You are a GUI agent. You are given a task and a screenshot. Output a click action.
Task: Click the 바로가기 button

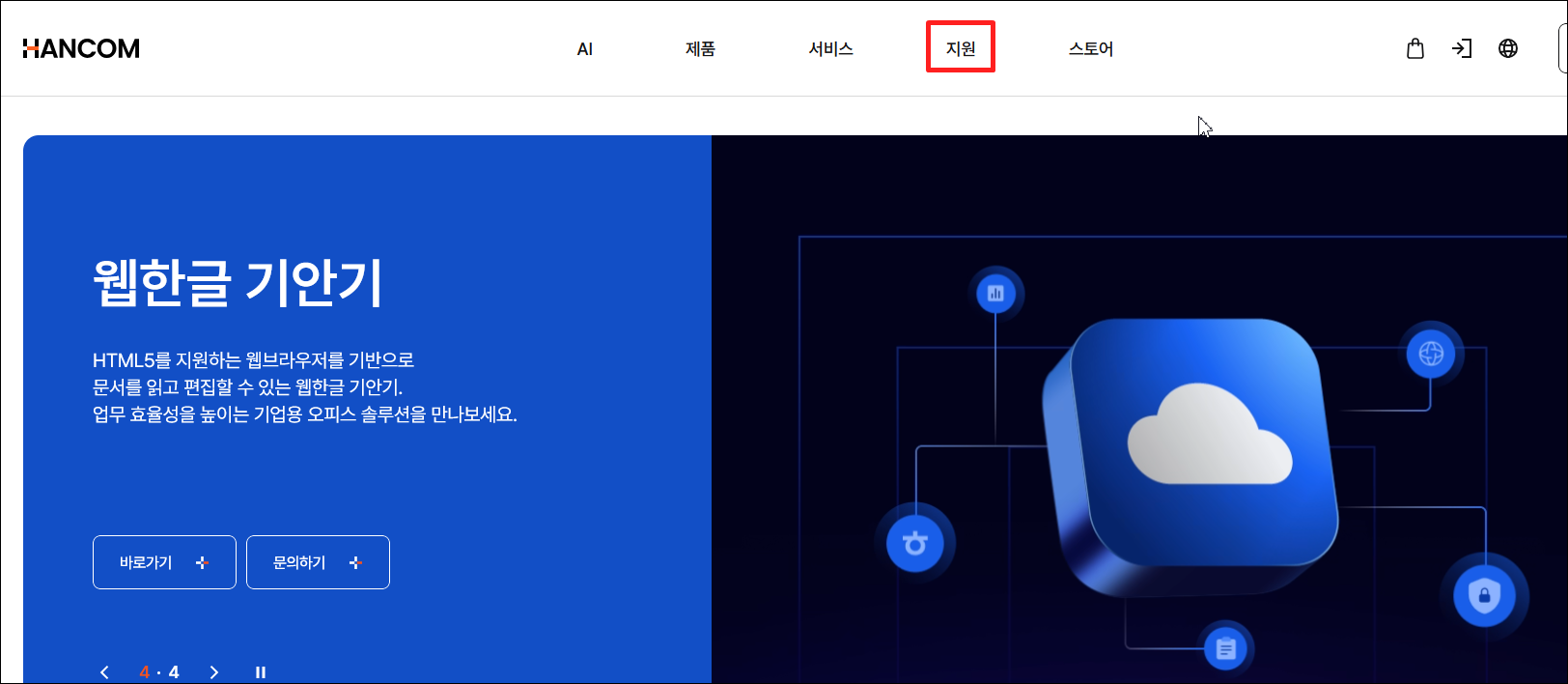164,562
